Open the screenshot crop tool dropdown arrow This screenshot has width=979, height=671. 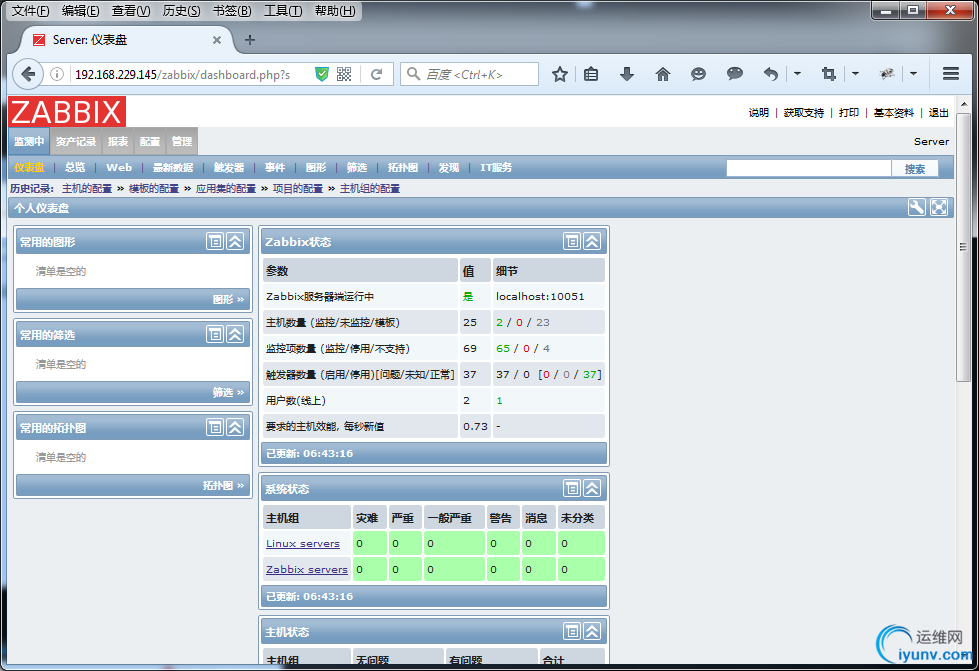(x=855, y=74)
